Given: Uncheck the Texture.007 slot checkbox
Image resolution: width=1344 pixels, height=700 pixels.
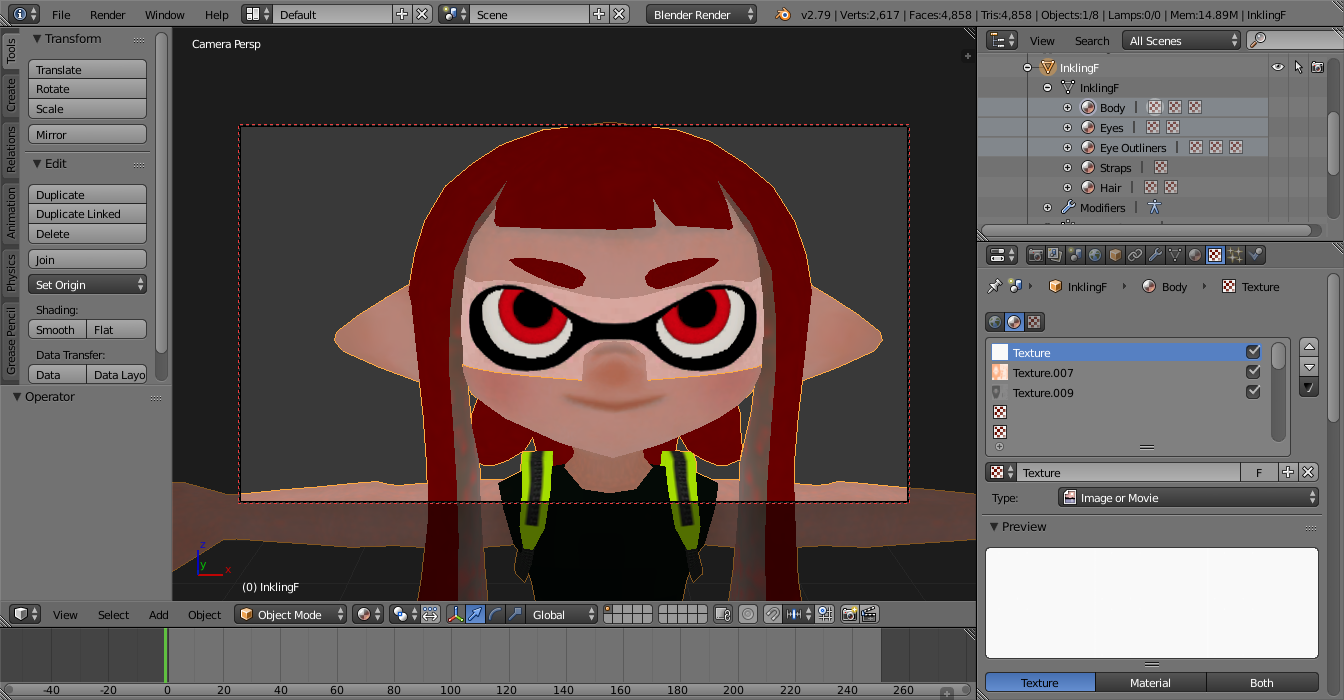Looking at the screenshot, I should coord(1253,372).
